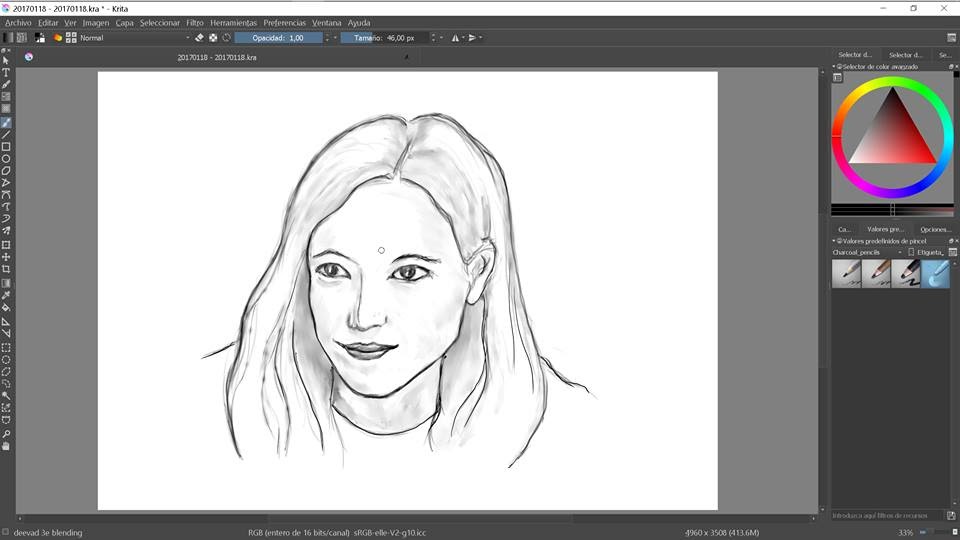Collapse the Selector de color avanzado docker
This screenshot has width=960, height=540.
833,66
